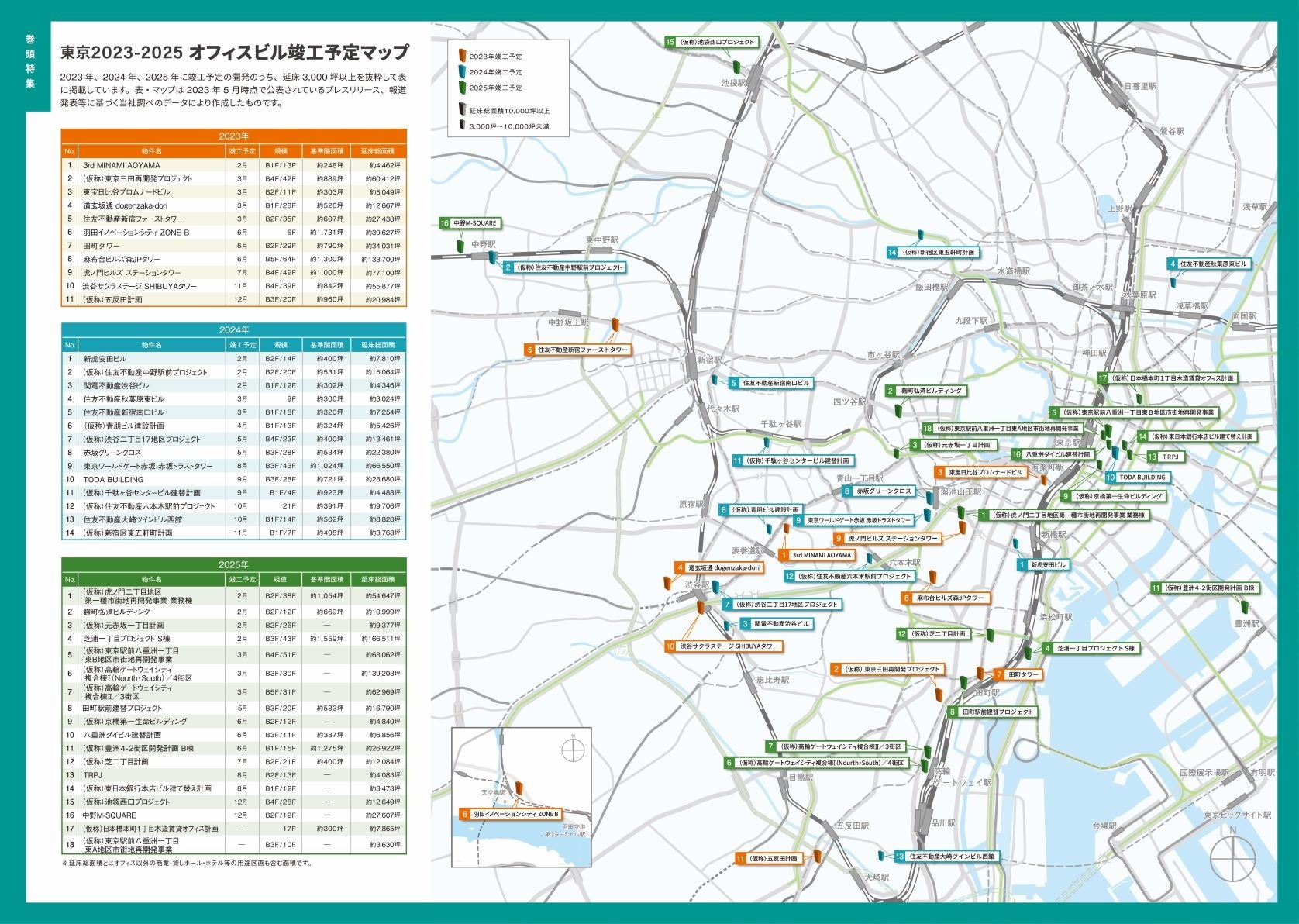Click the 道玄坂通 dogenzaka-dori map label
This screenshot has width=1299, height=924.
tap(719, 568)
